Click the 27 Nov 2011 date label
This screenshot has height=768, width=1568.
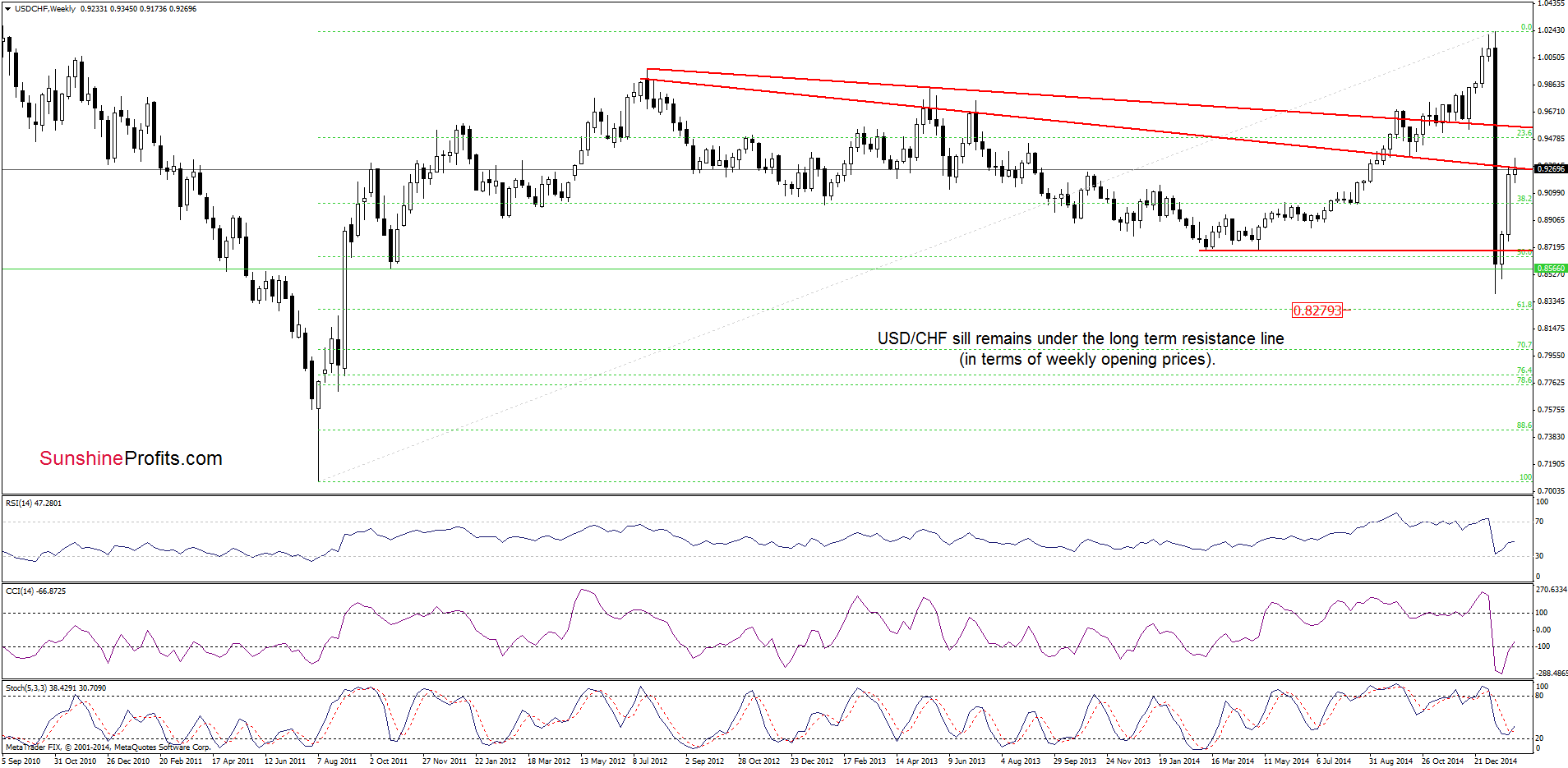coord(444,761)
